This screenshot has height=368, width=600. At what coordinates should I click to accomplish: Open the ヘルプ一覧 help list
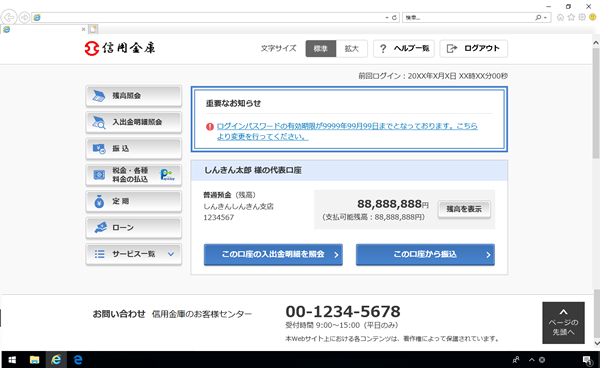point(404,49)
